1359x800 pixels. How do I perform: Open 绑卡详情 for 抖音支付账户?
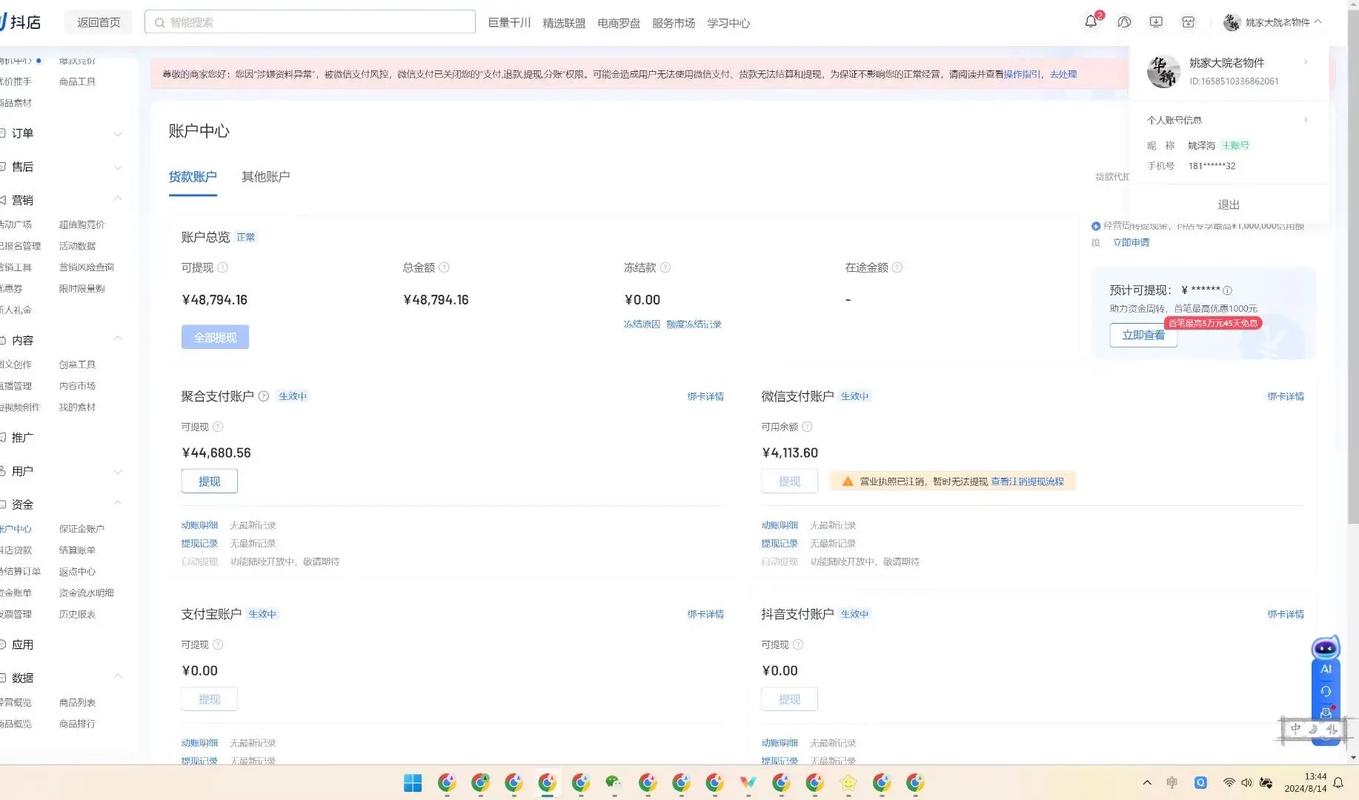coord(1286,614)
